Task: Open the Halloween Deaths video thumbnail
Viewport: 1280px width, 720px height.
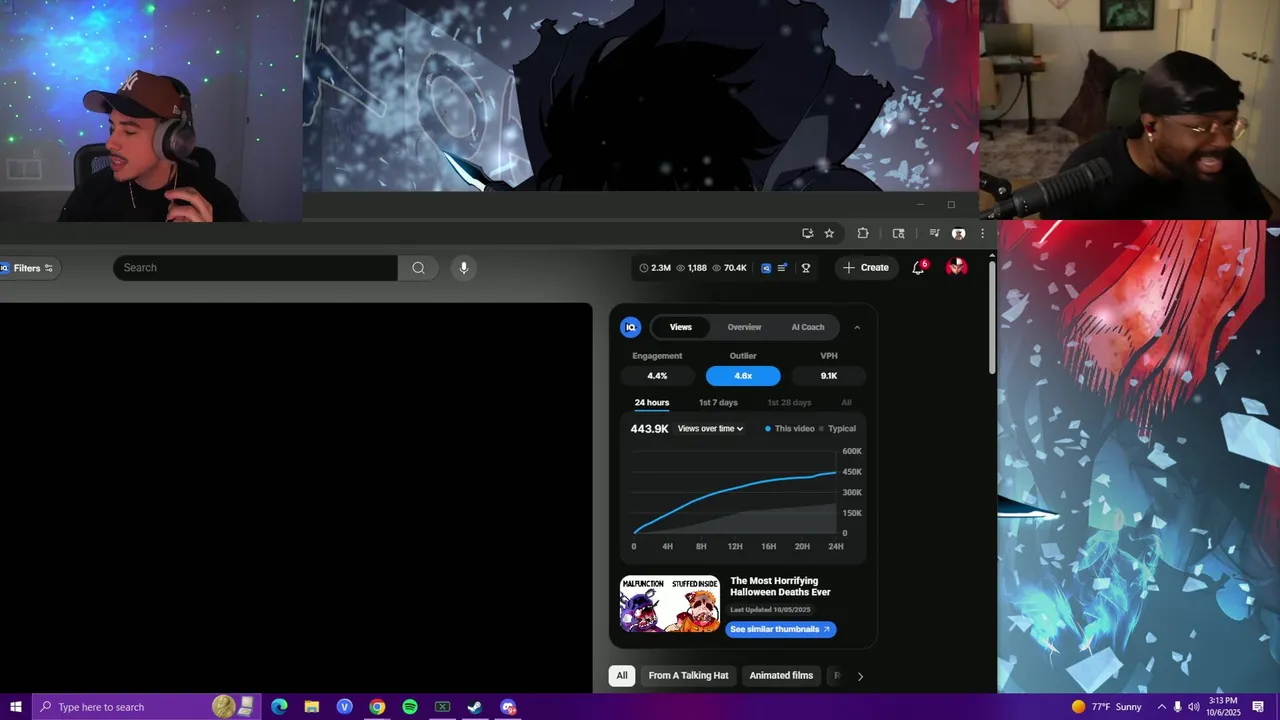Action: pyautogui.click(x=670, y=604)
